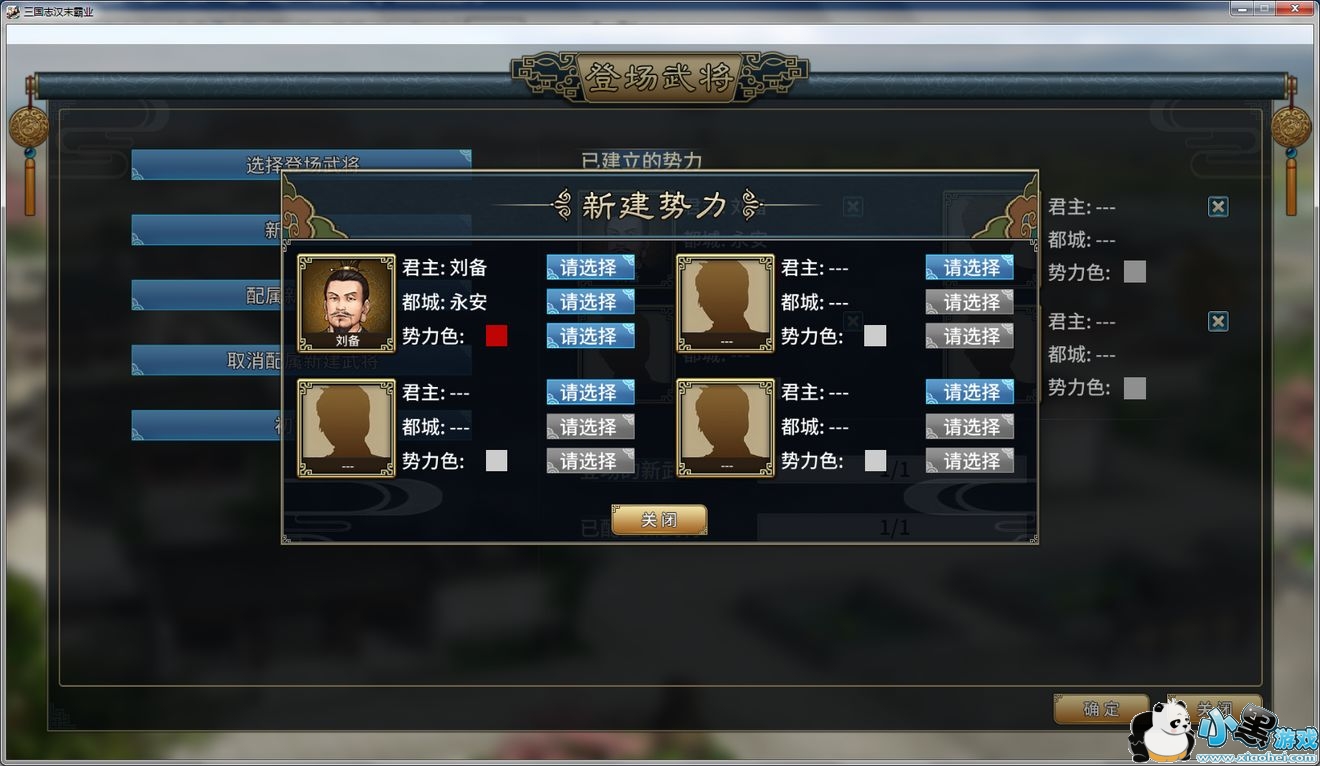Click the gray swatch of first established faction
1320x766 pixels.
(1134, 271)
